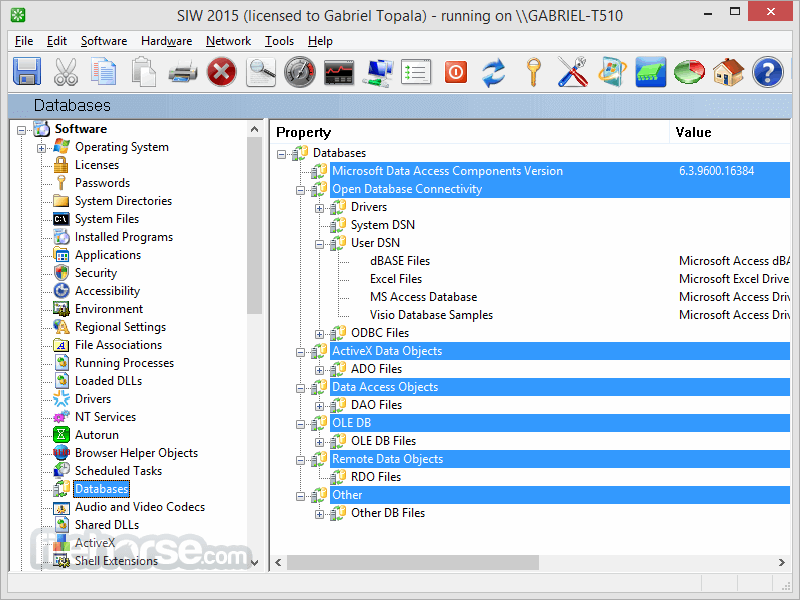Collapse the Open Database Connectivity node
This screenshot has height=600, width=800.
coord(301,190)
